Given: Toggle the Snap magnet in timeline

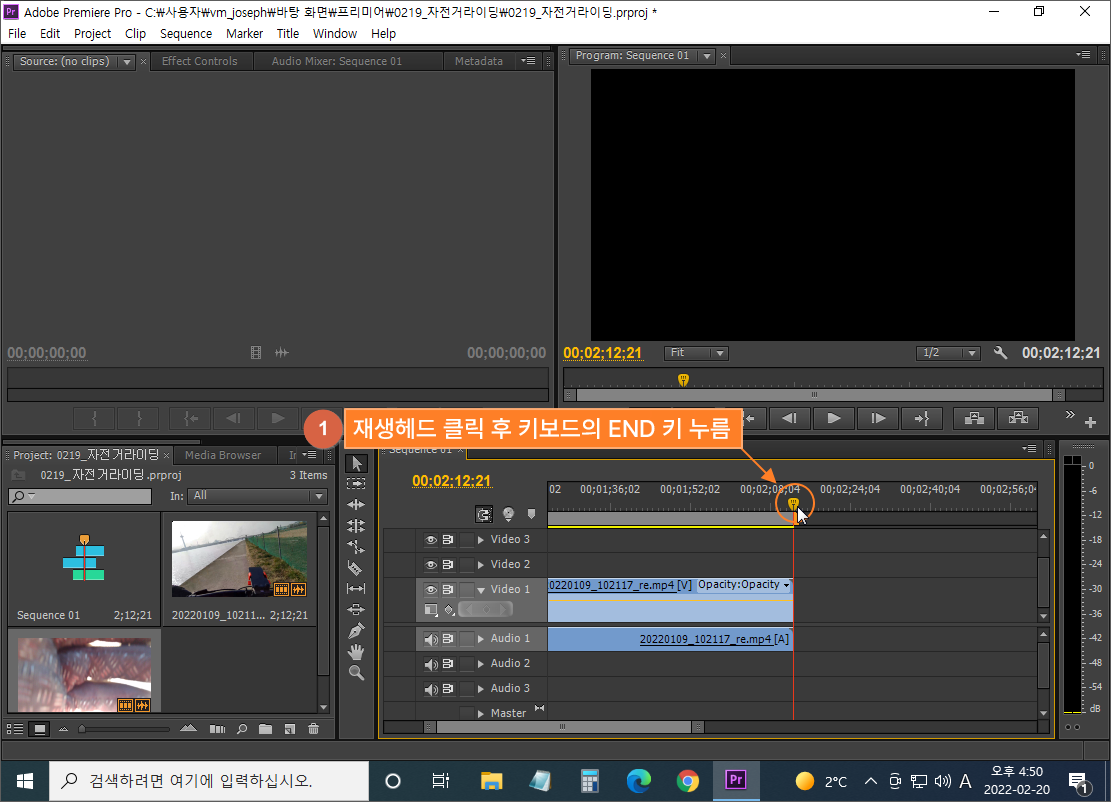Looking at the screenshot, I should 484,514.
